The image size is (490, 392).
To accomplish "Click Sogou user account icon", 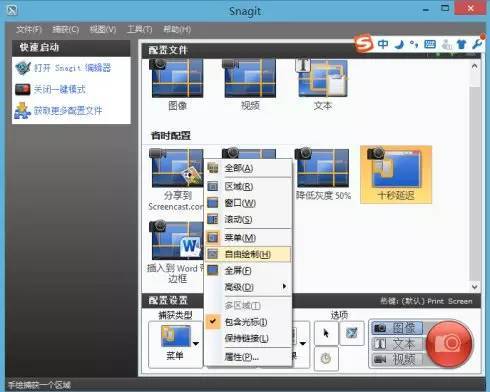I will coord(446,44).
